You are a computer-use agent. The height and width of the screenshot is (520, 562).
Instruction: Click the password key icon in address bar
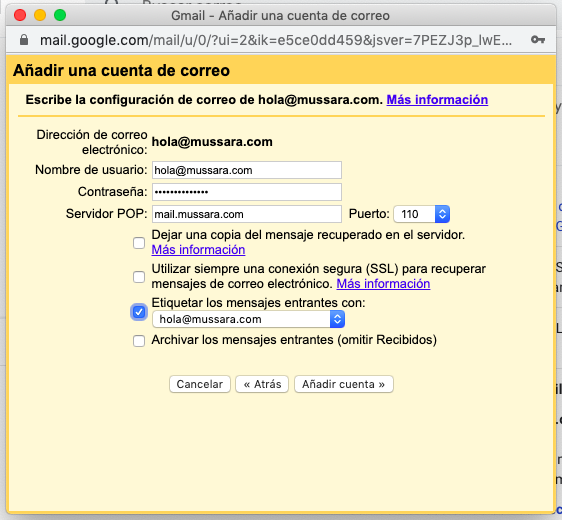(538, 39)
